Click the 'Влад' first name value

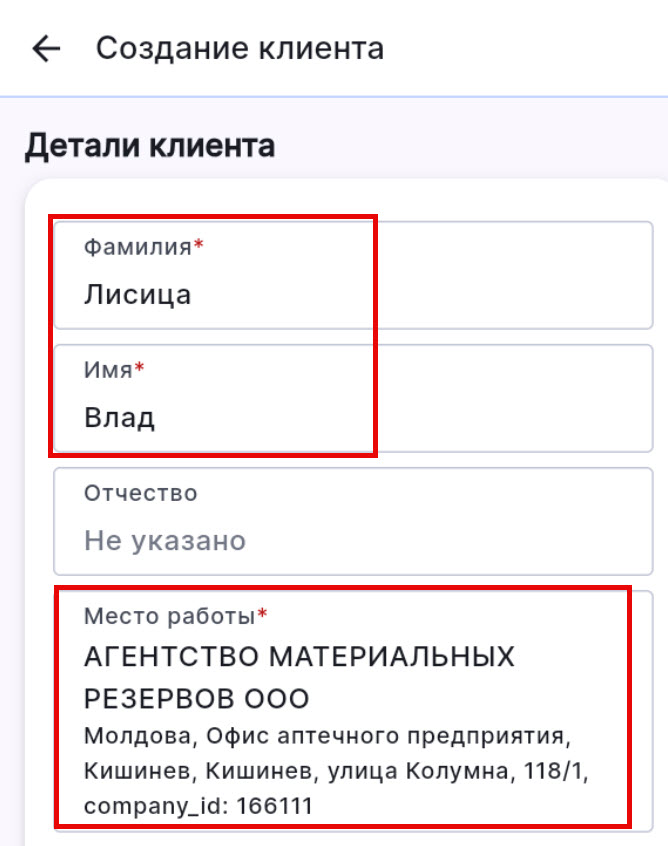pyautogui.click(x=119, y=417)
